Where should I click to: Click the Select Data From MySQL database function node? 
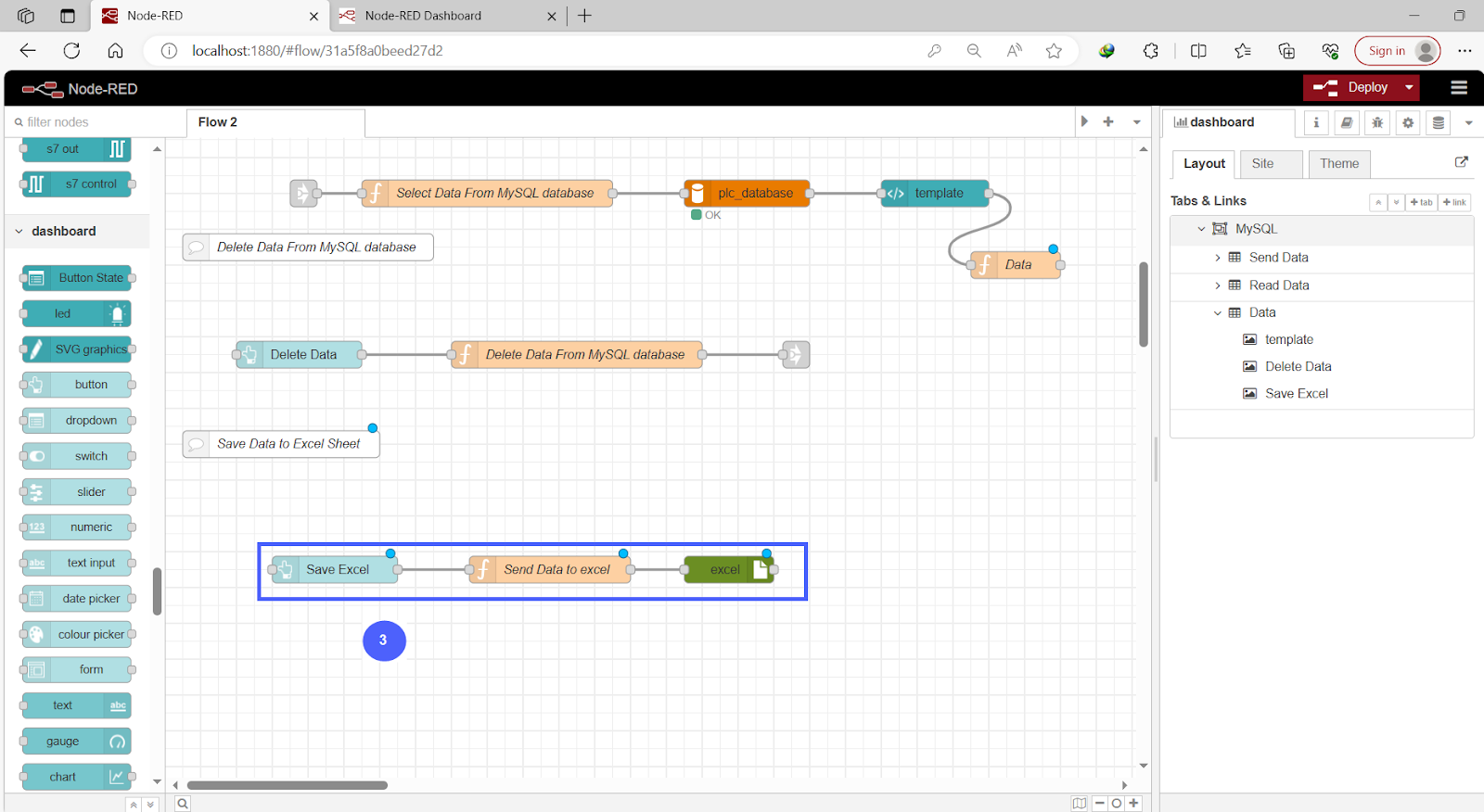pyautogui.click(x=487, y=193)
